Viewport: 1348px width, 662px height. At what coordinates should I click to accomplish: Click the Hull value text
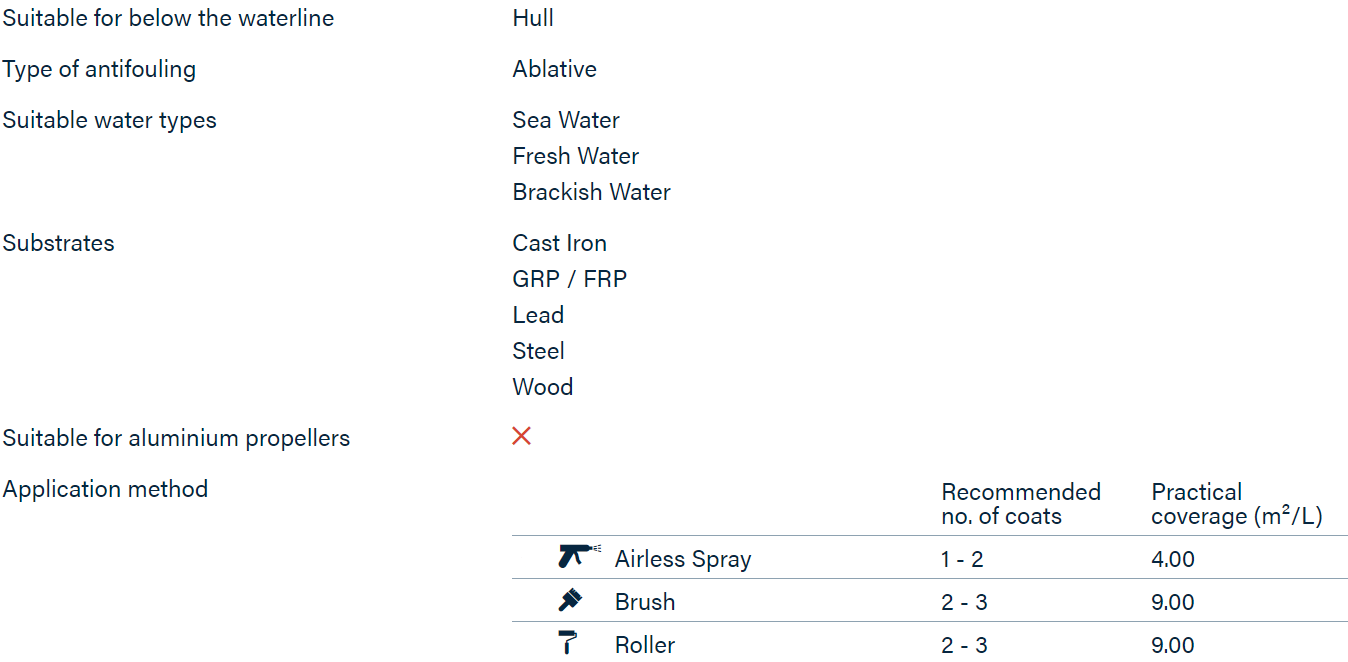(533, 18)
